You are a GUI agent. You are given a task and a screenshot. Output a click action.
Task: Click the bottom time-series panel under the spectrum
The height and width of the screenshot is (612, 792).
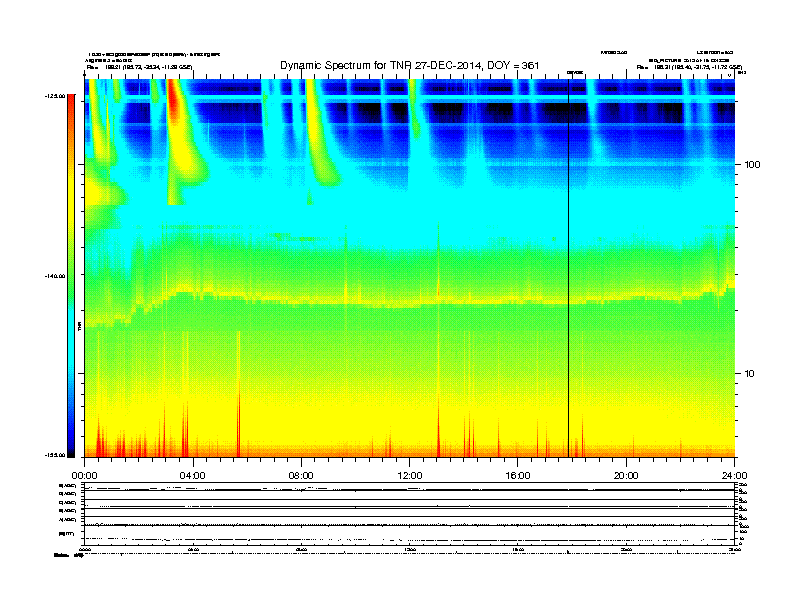(x=410, y=513)
